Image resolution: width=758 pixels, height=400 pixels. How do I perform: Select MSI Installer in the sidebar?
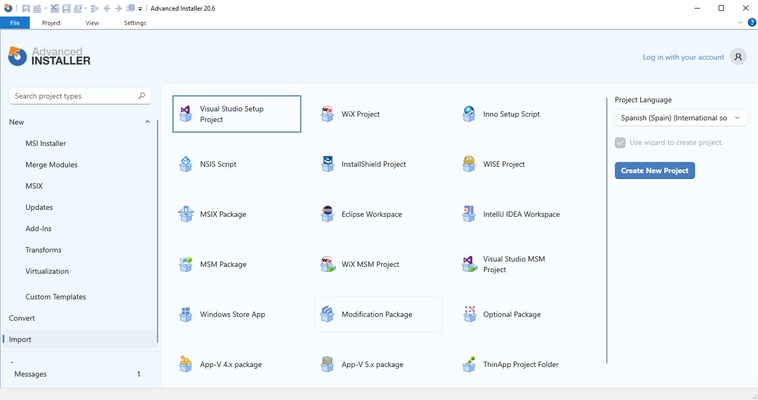45,143
